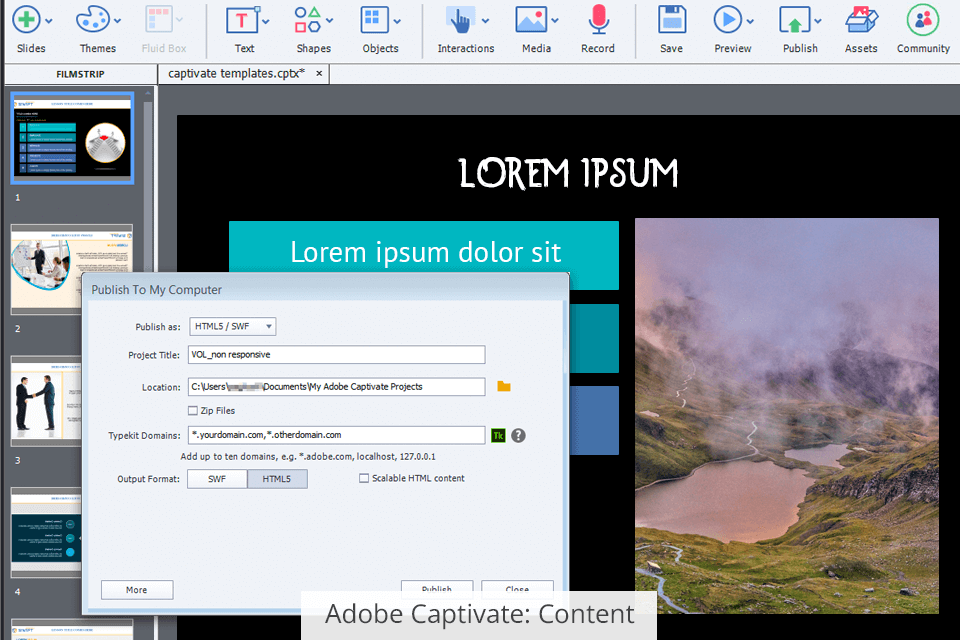
Task: Click the Save floppy disk icon
Action: click(672, 20)
